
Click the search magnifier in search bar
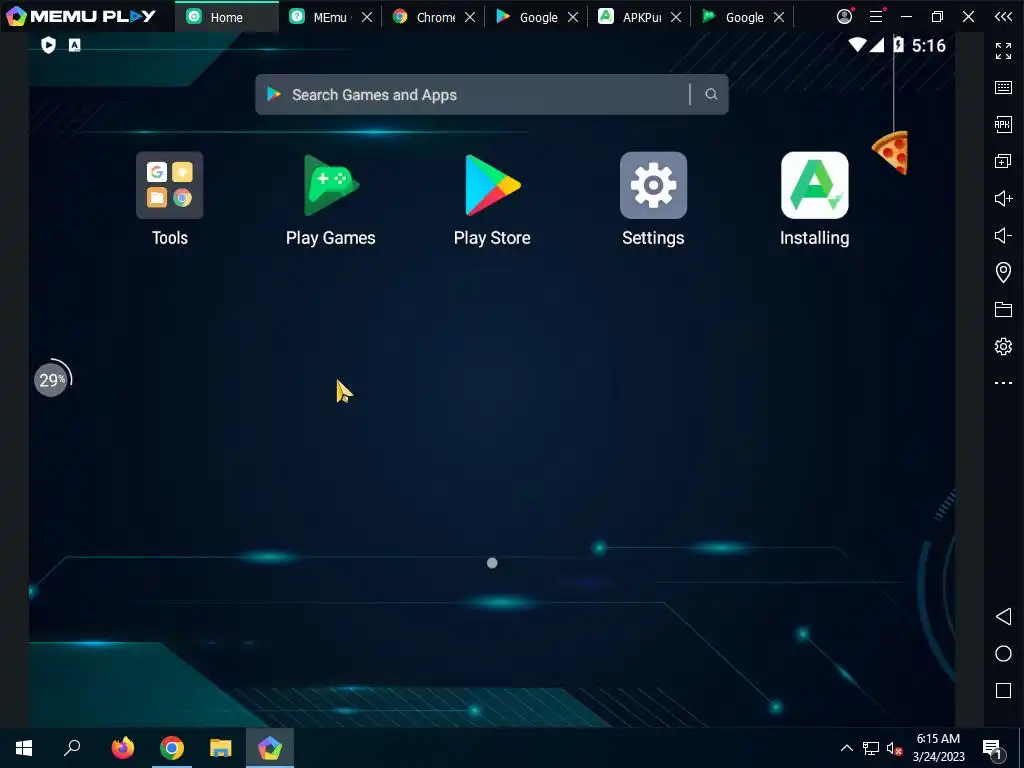click(x=711, y=95)
